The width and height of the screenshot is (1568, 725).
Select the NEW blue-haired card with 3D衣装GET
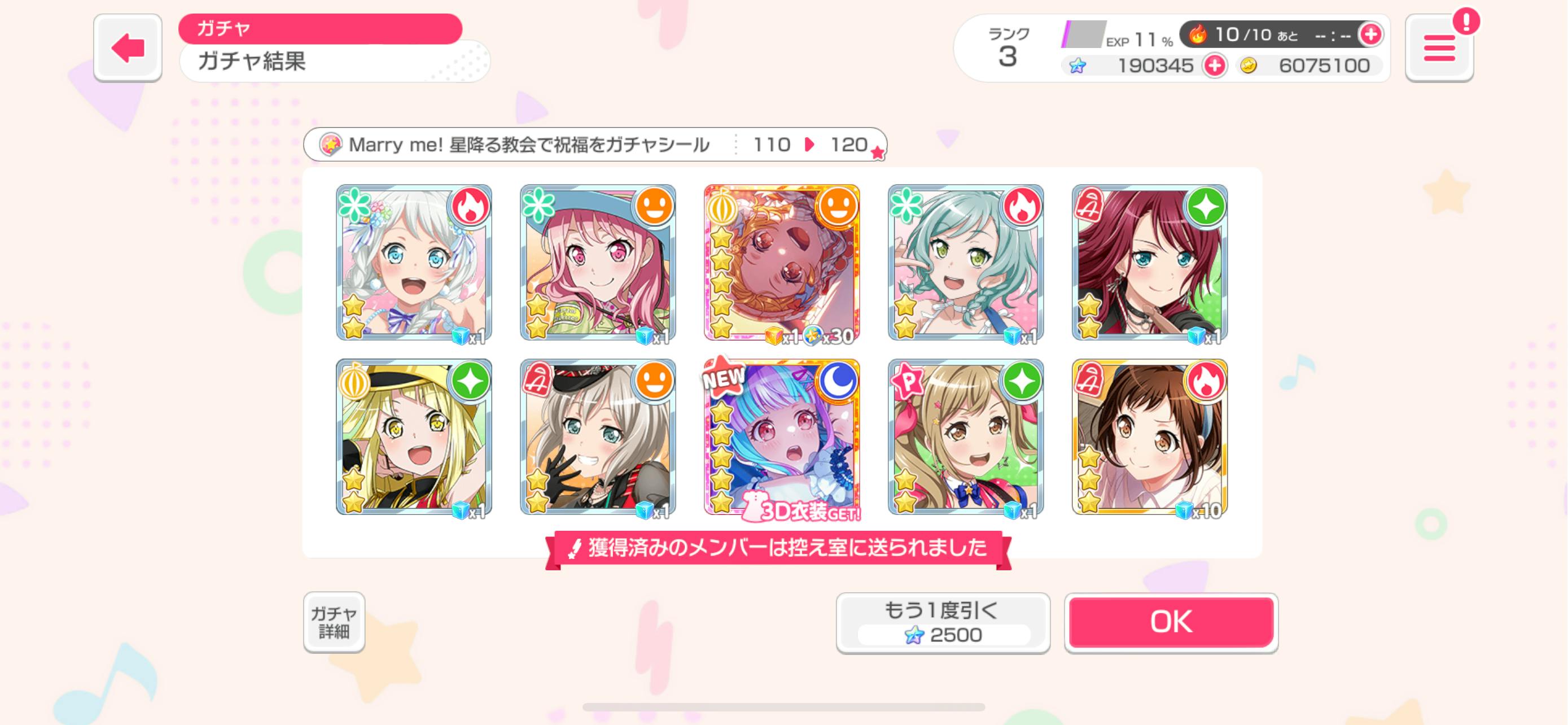click(782, 437)
